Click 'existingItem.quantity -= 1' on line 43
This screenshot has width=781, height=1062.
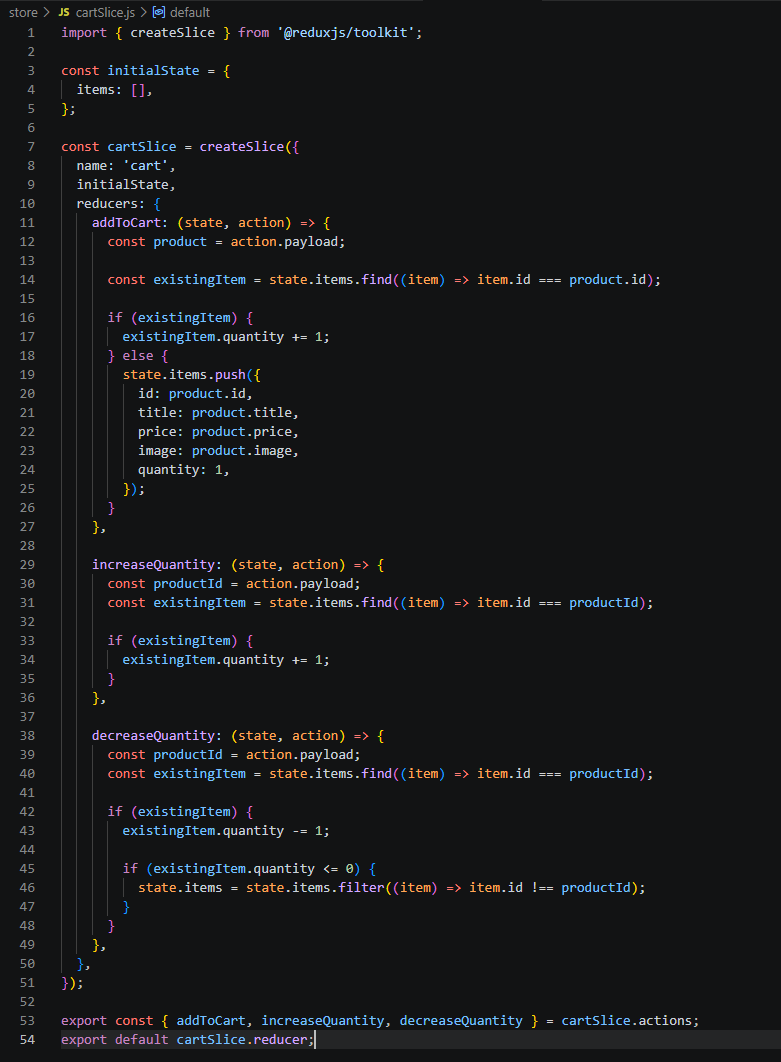tap(221, 830)
